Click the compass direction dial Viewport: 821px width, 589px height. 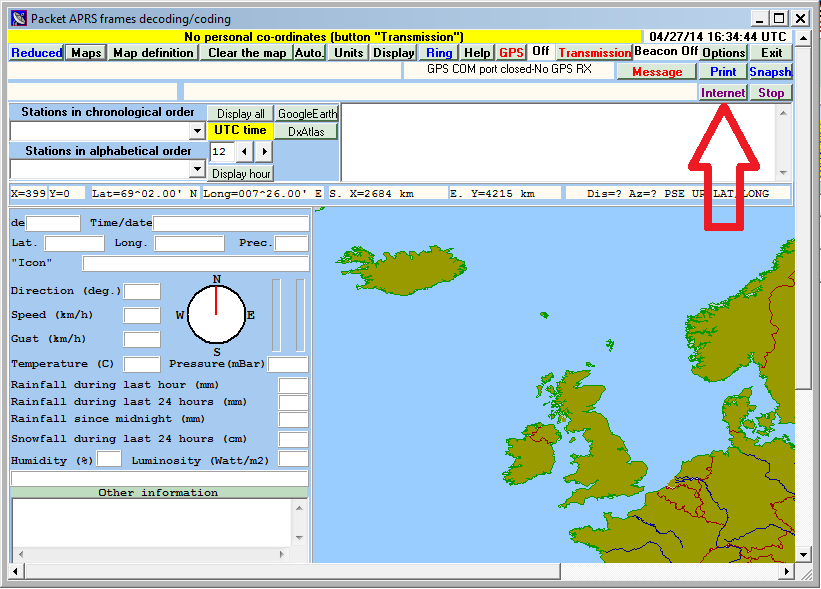pyautogui.click(x=216, y=315)
